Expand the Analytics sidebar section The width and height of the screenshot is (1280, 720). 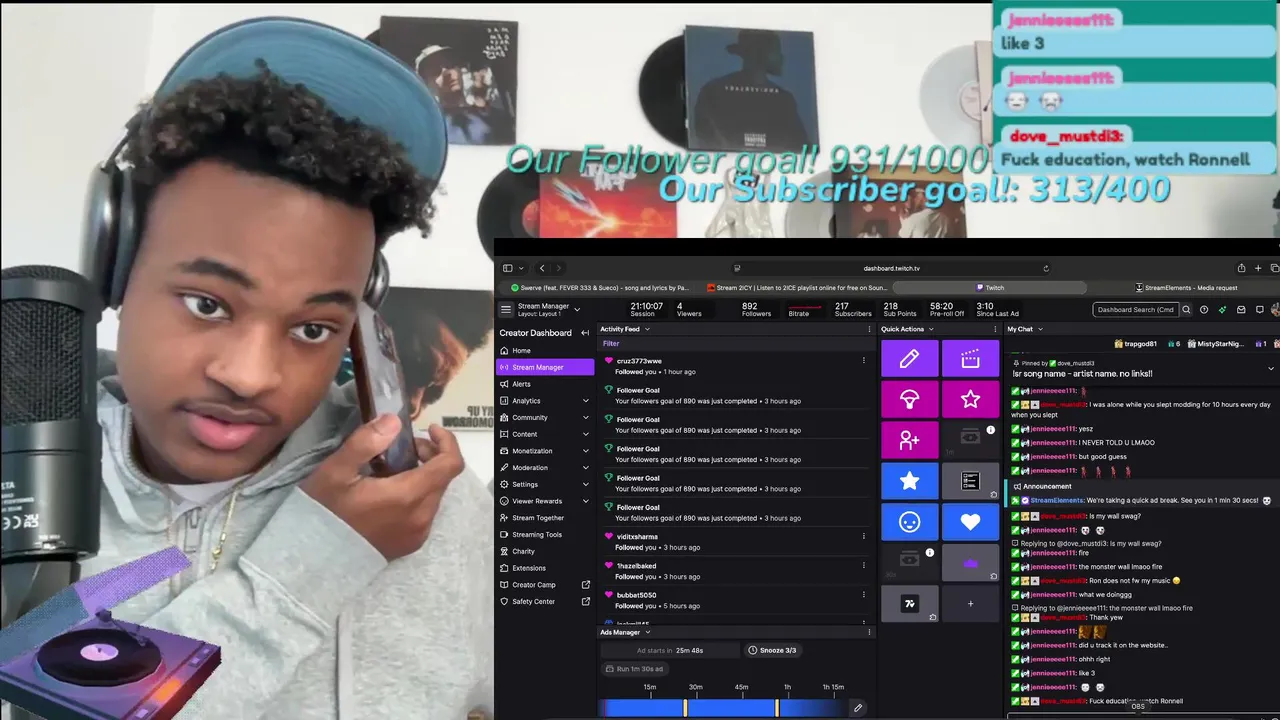pos(585,401)
